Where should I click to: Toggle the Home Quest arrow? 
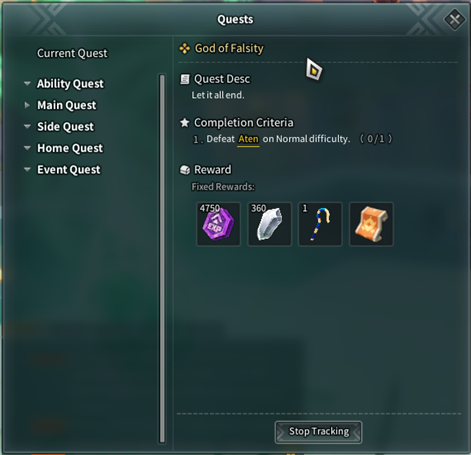(27, 148)
